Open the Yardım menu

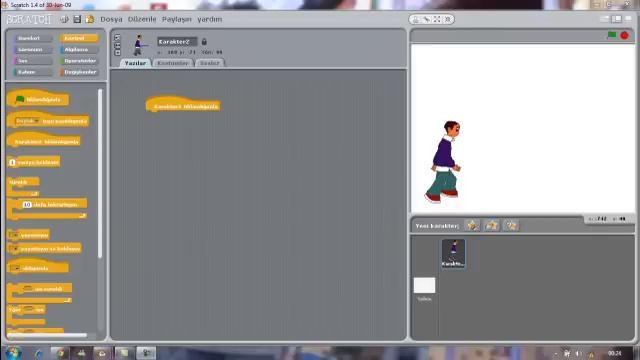click(210, 19)
